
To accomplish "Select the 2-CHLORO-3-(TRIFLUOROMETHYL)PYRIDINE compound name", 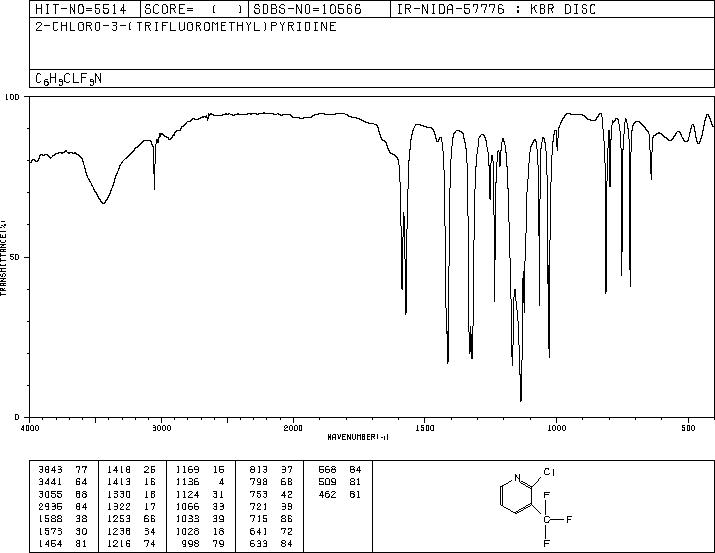I will [x=186, y=26].
